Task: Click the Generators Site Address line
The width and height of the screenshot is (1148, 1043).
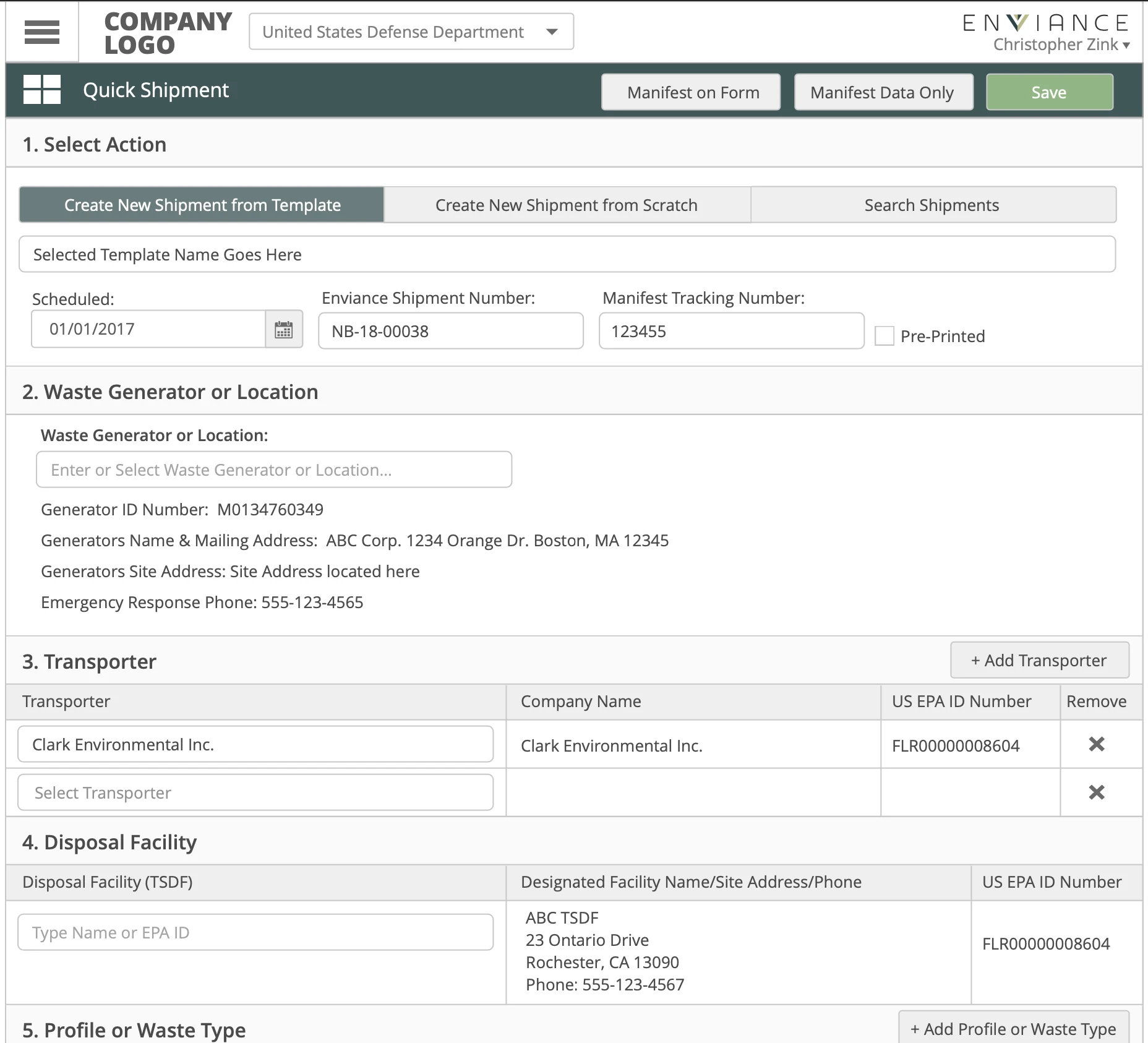Action: coord(230,572)
